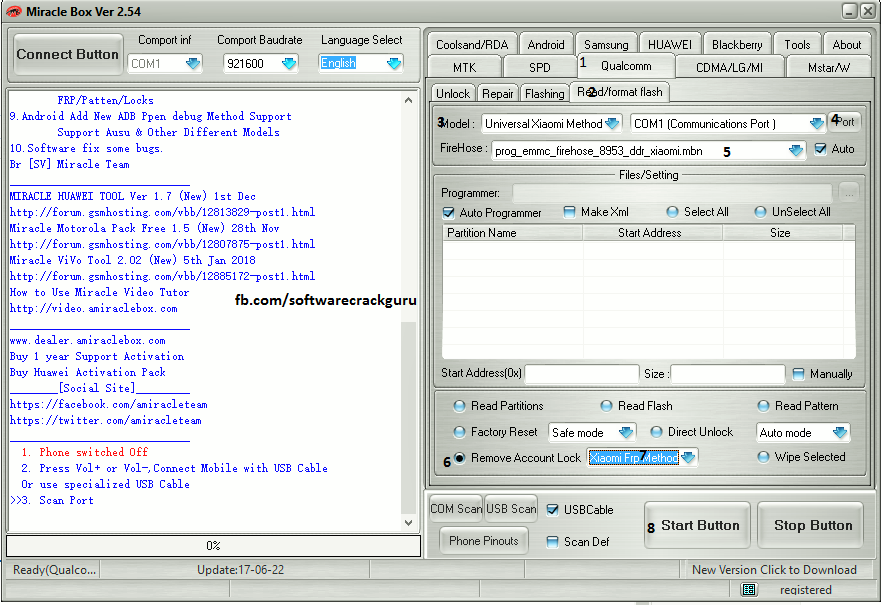Select the Read Flash option
Viewport: 881px width, 605px height.
606,406
